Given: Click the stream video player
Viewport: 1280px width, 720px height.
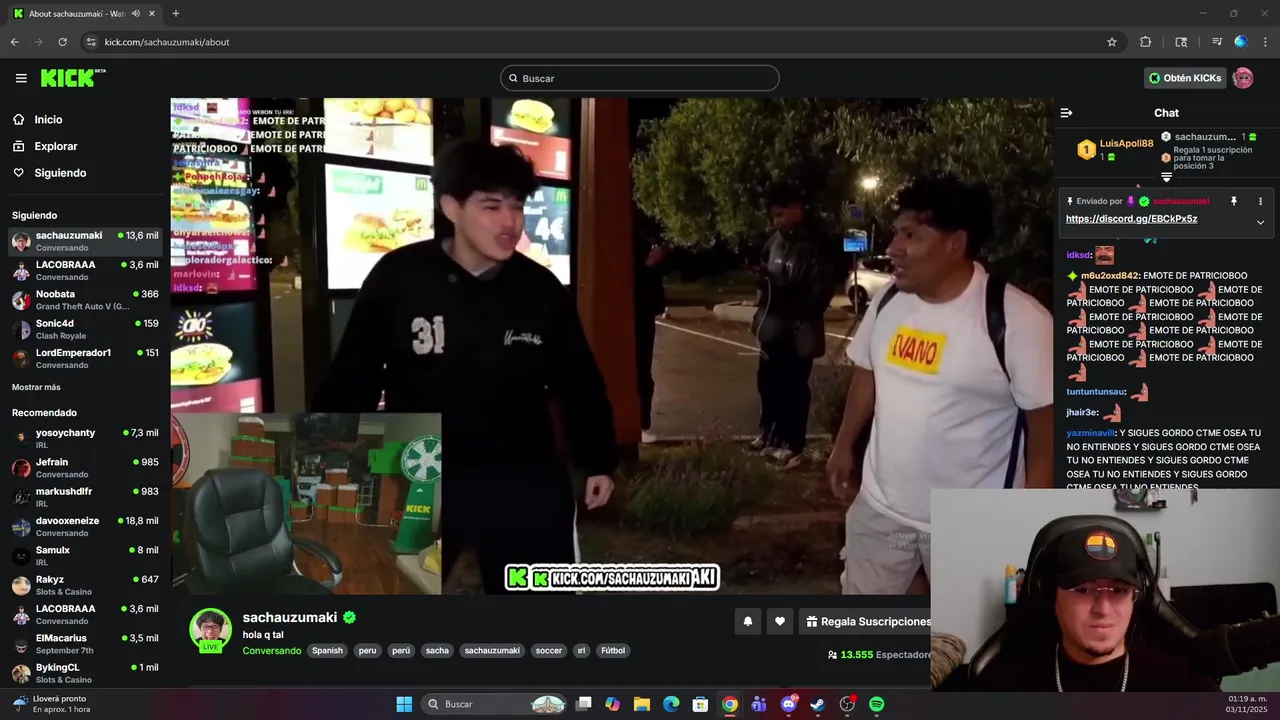Looking at the screenshot, I should click(x=612, y=346).
